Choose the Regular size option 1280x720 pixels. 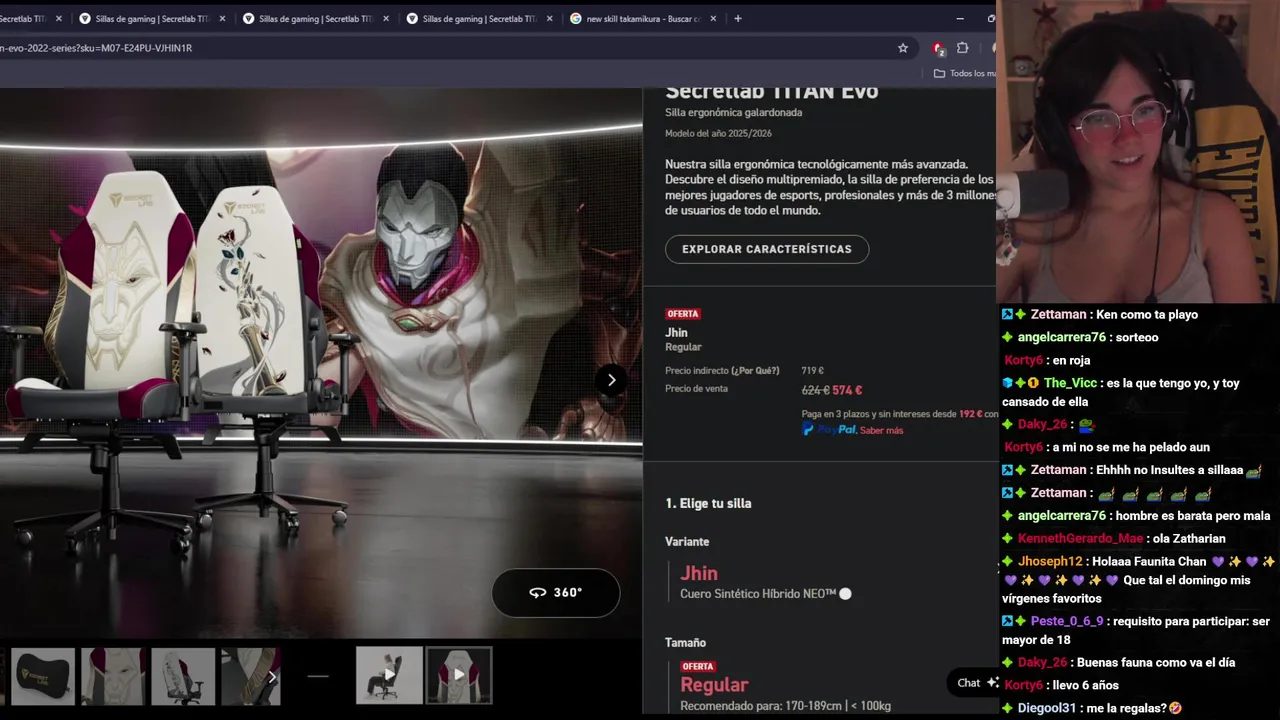714,685
